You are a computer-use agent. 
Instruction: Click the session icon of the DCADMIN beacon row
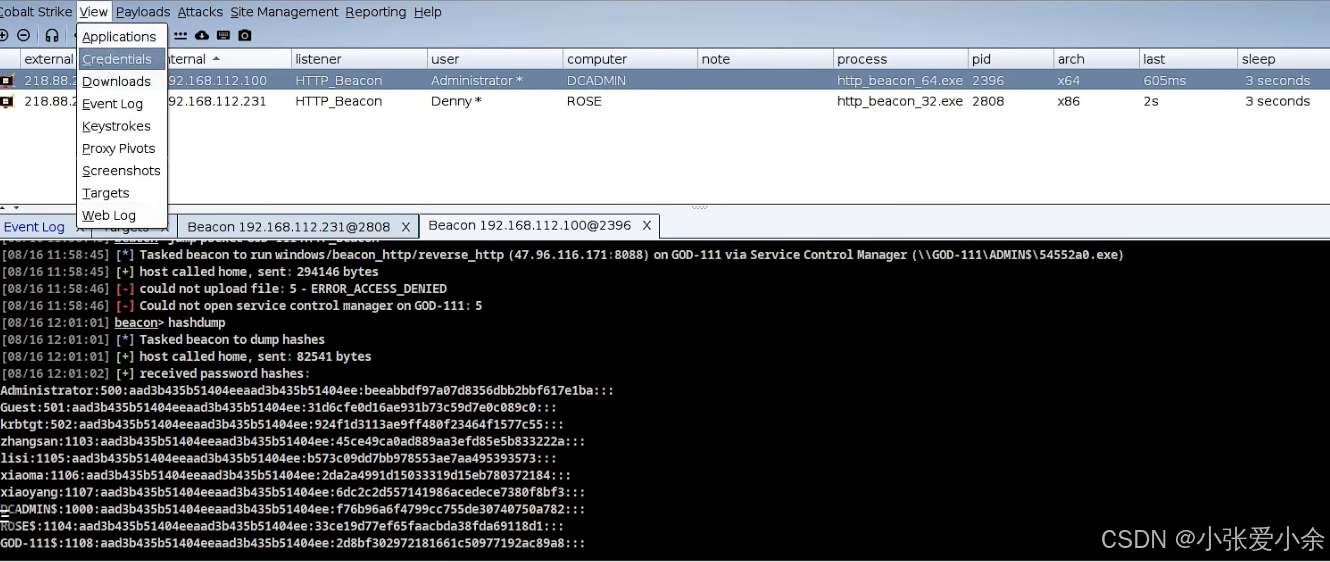pos(8,81)
